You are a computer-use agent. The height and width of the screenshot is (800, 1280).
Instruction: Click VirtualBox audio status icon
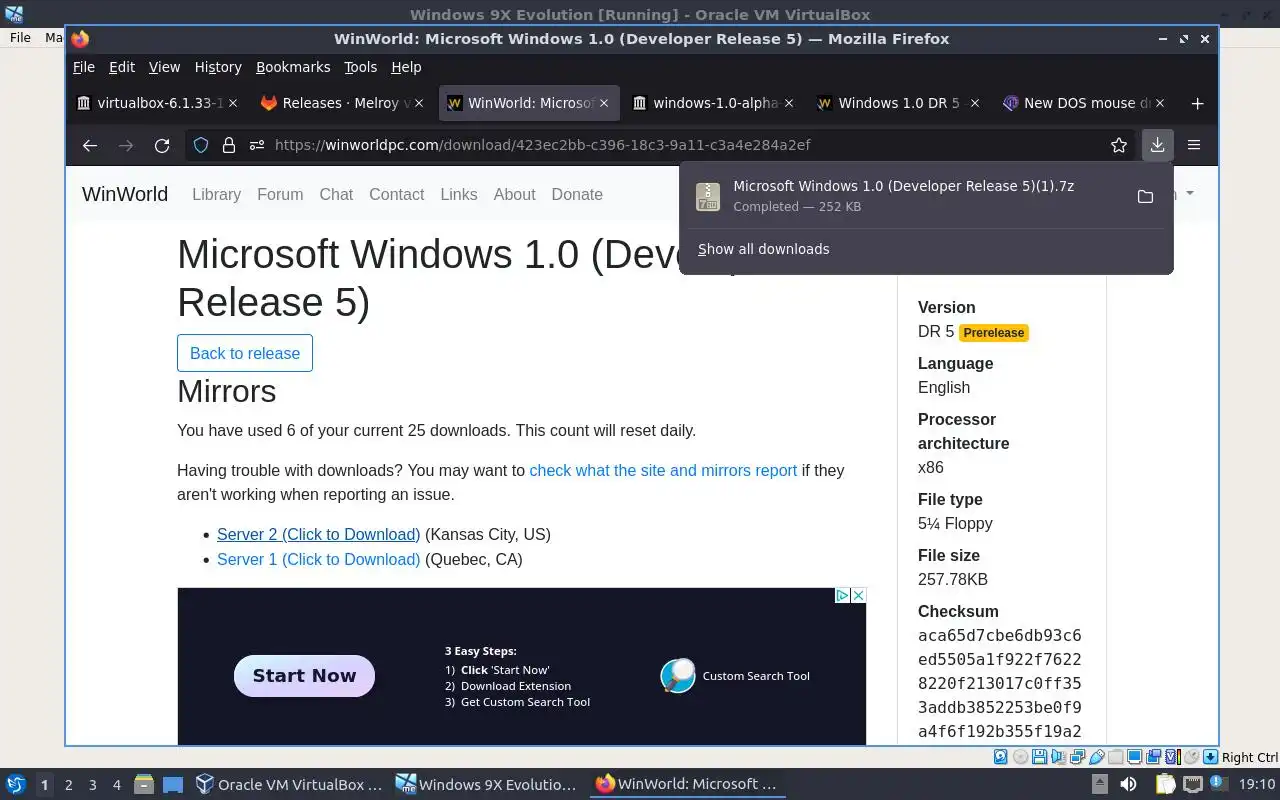pos(1058,757)
